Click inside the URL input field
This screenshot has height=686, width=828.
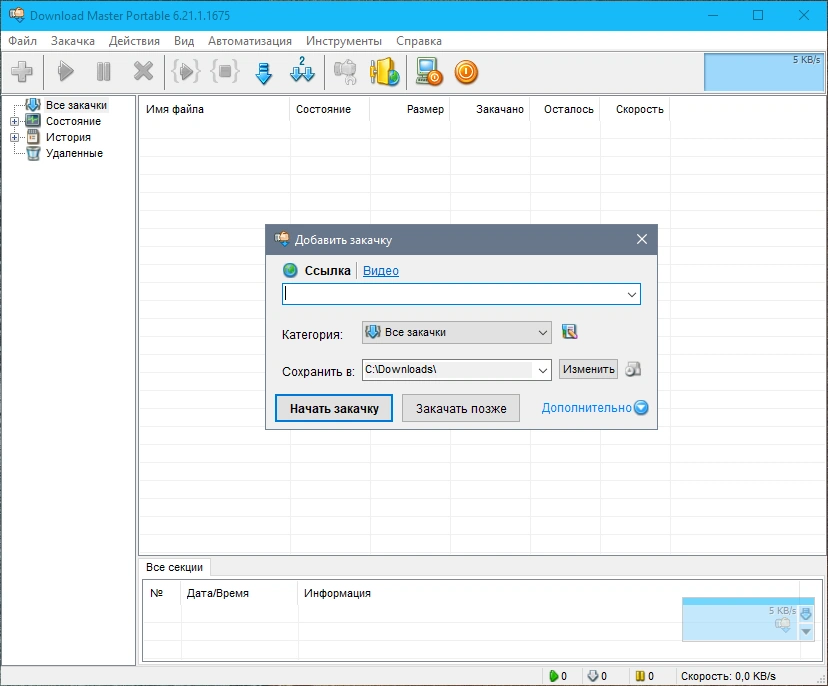point(453,294)
